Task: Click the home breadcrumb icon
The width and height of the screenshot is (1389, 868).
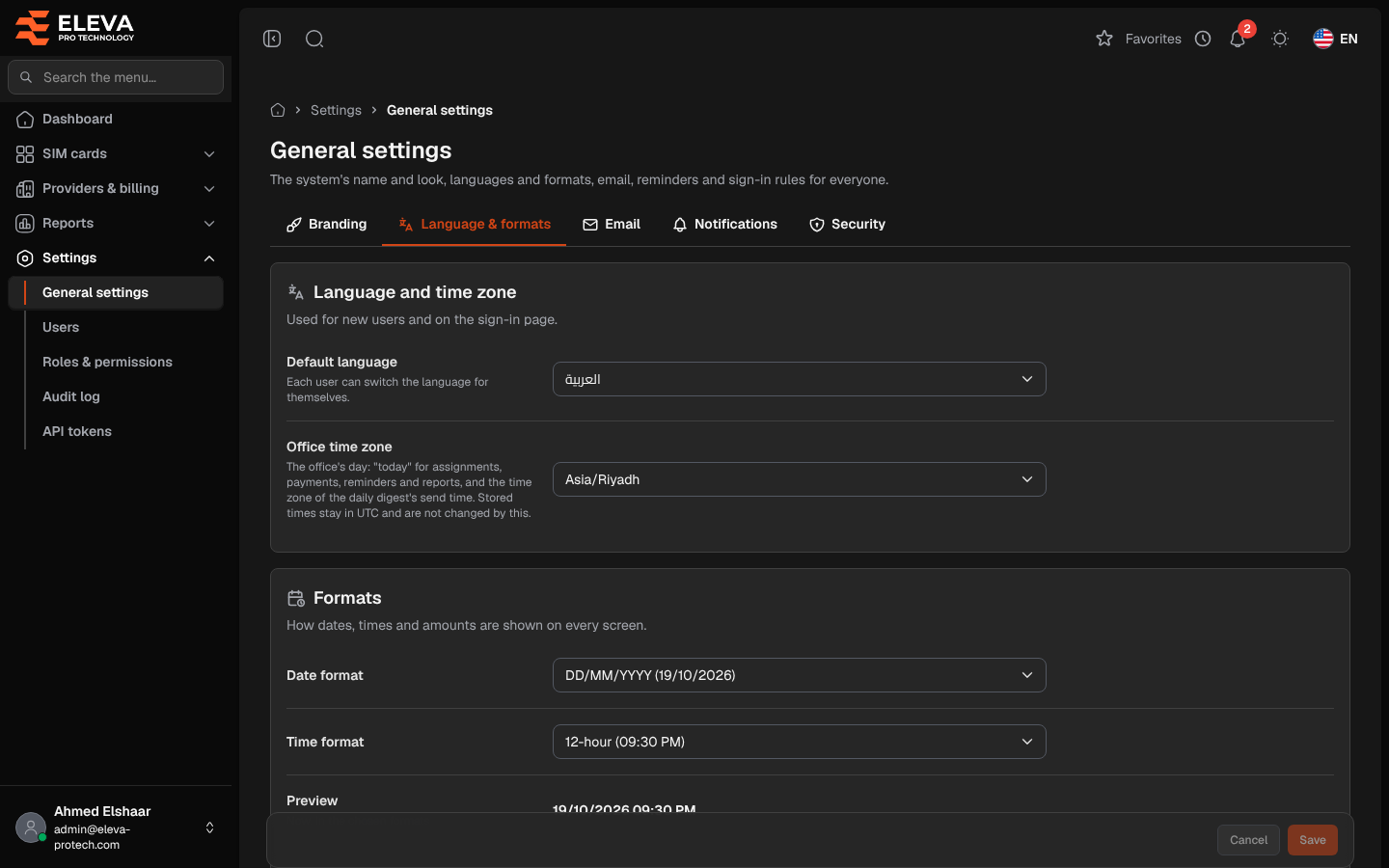Action: click(x=278, y=110)
